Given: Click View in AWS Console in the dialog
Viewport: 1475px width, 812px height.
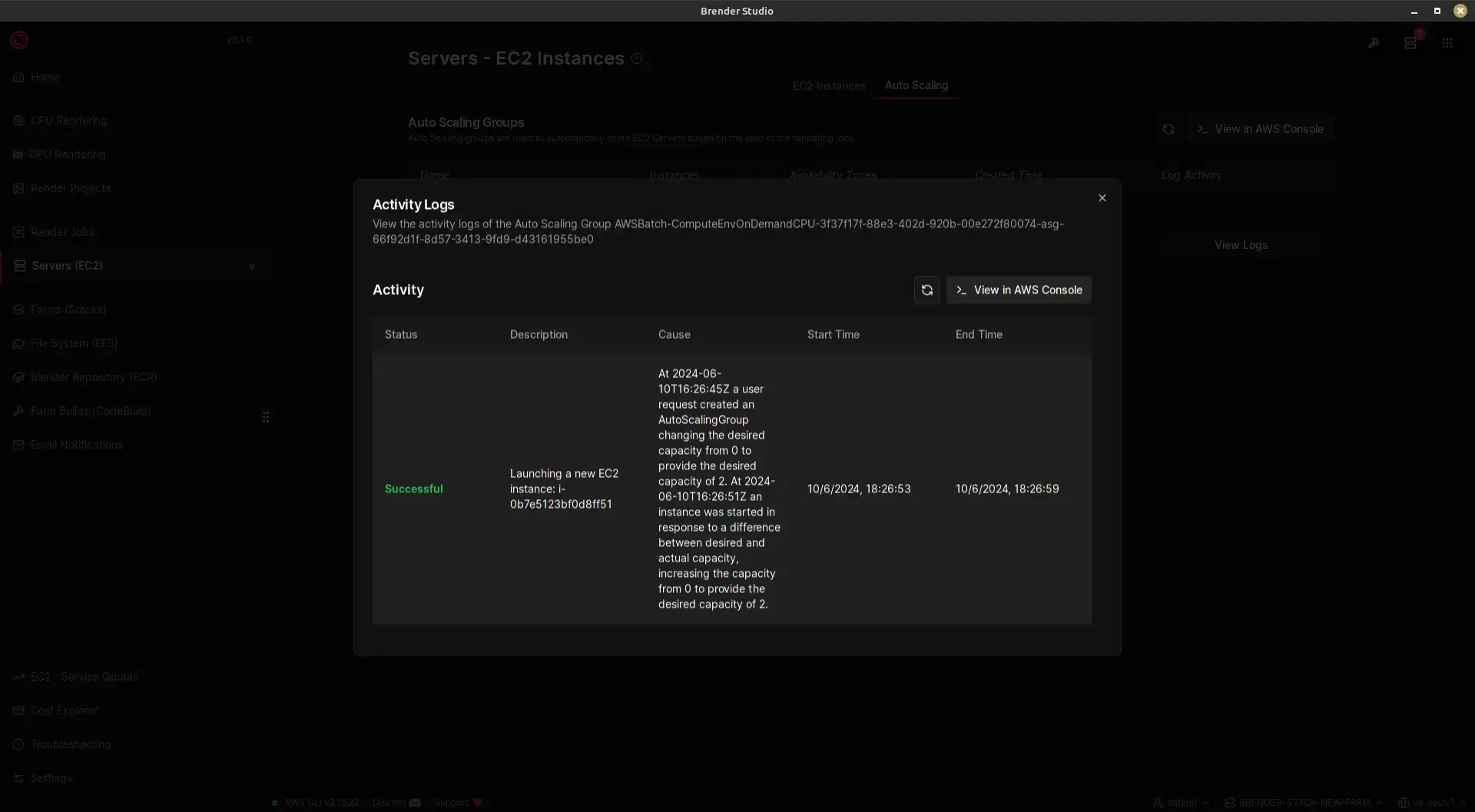Looking at the screenshot, I should pos(1018,290).
